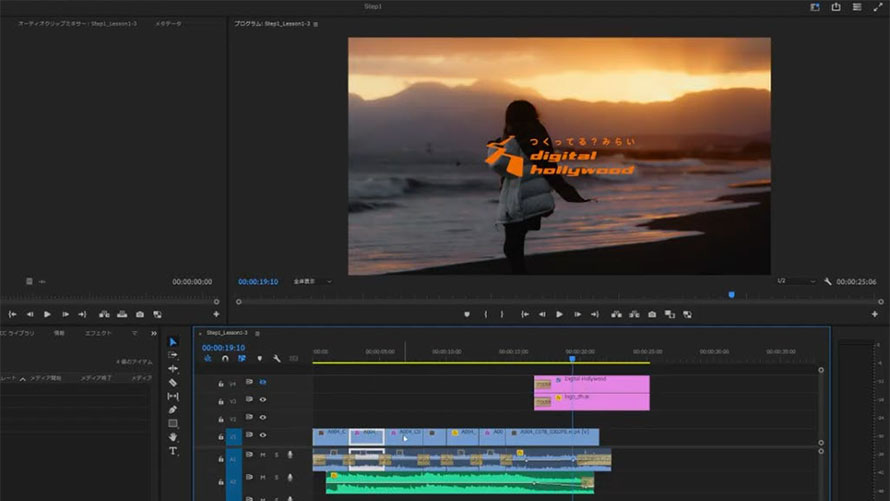Select the Hand tool
Viewport: 890px width, 501px height.
[173, 437]
